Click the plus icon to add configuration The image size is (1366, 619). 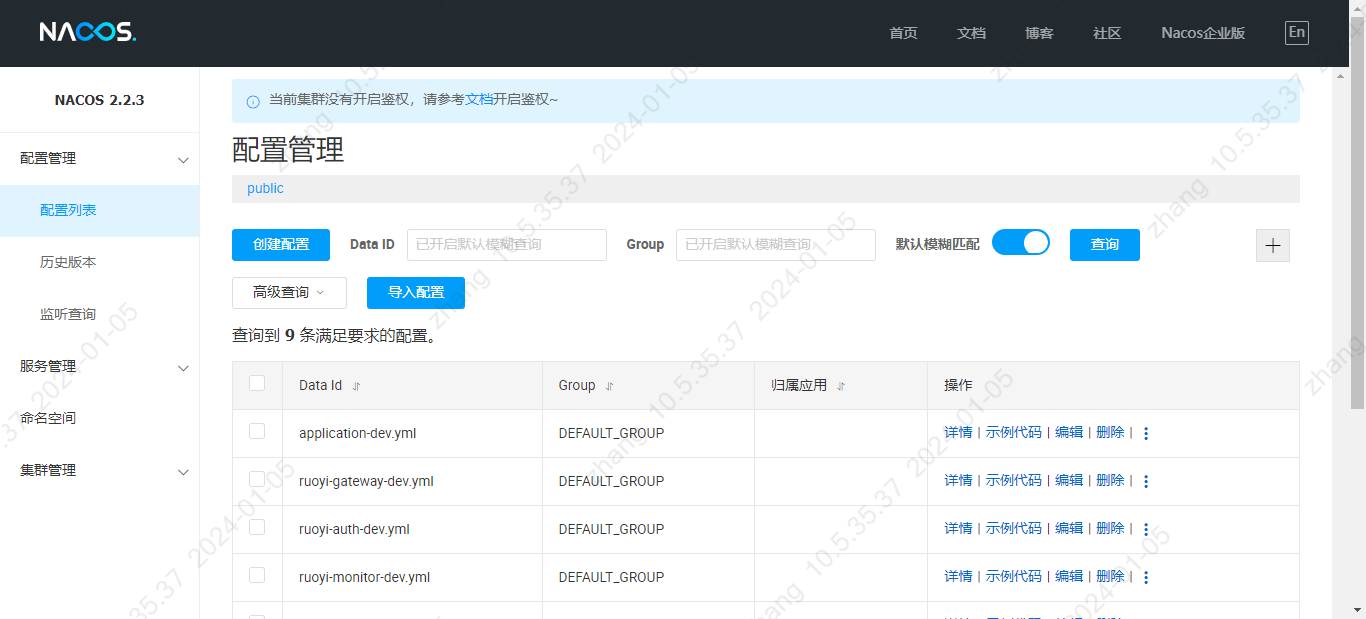pos(1273,246)
